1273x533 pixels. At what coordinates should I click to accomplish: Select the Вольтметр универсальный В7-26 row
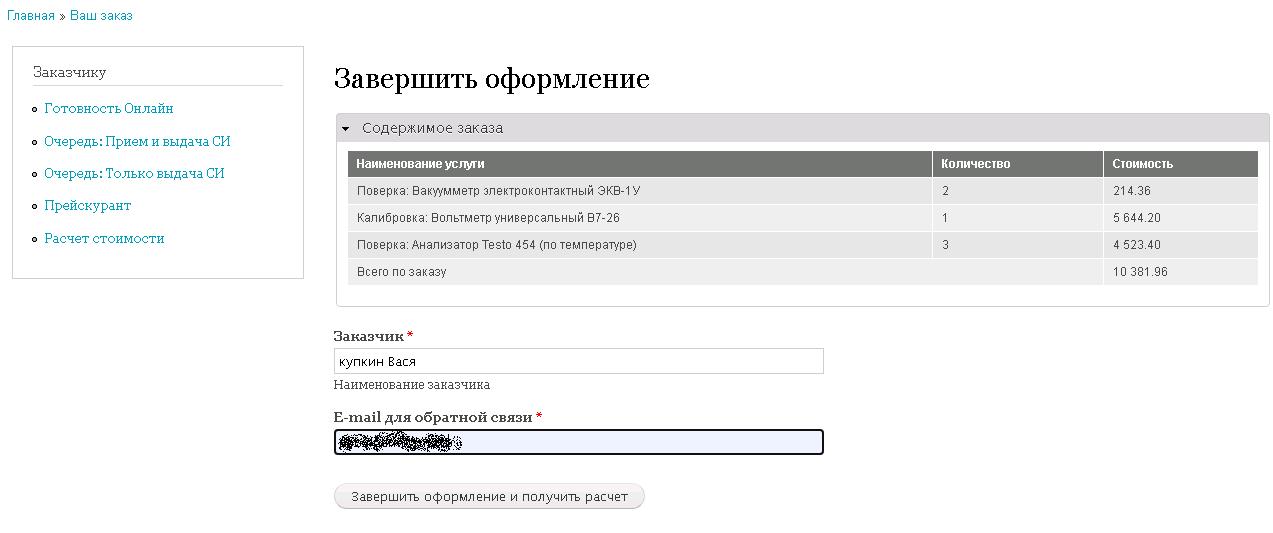click(x=803, y=218)
